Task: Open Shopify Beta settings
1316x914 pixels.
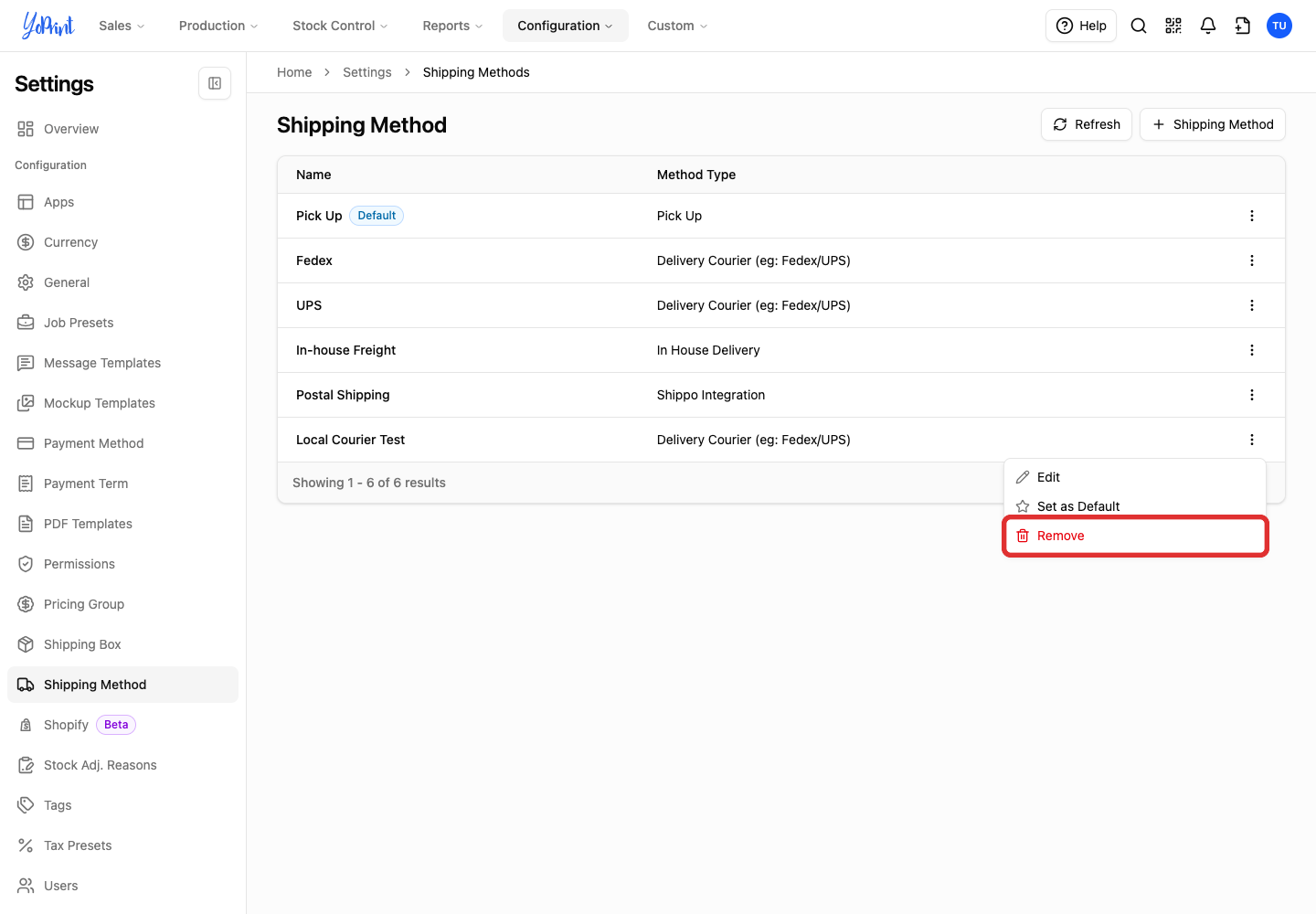Action: point(122,725)
